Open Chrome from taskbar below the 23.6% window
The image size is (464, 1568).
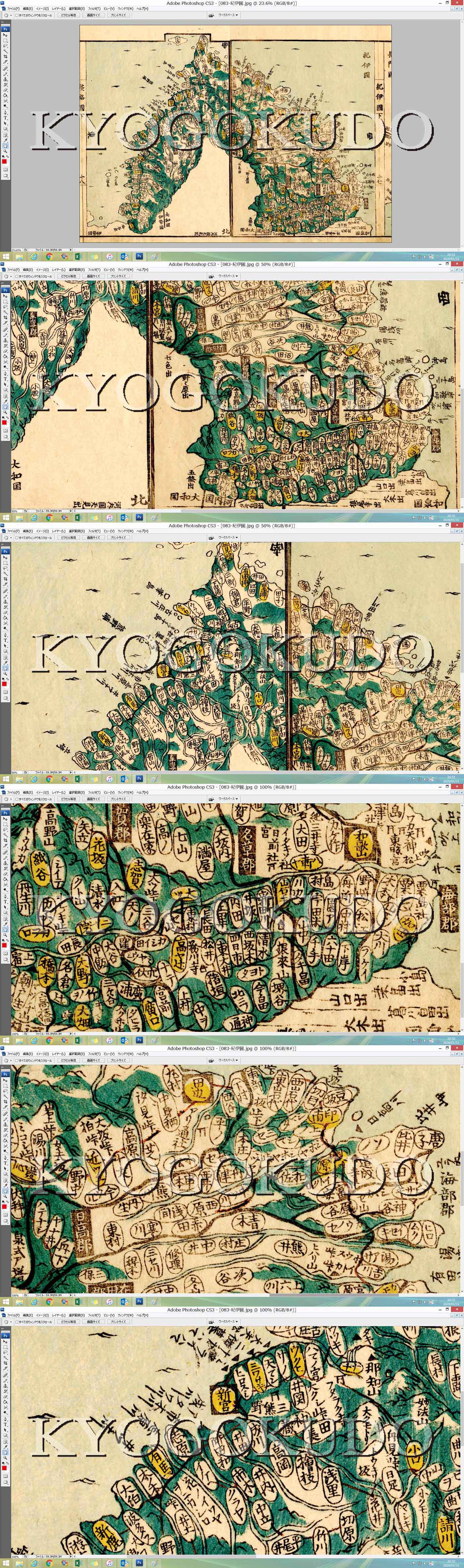[49, 257]
